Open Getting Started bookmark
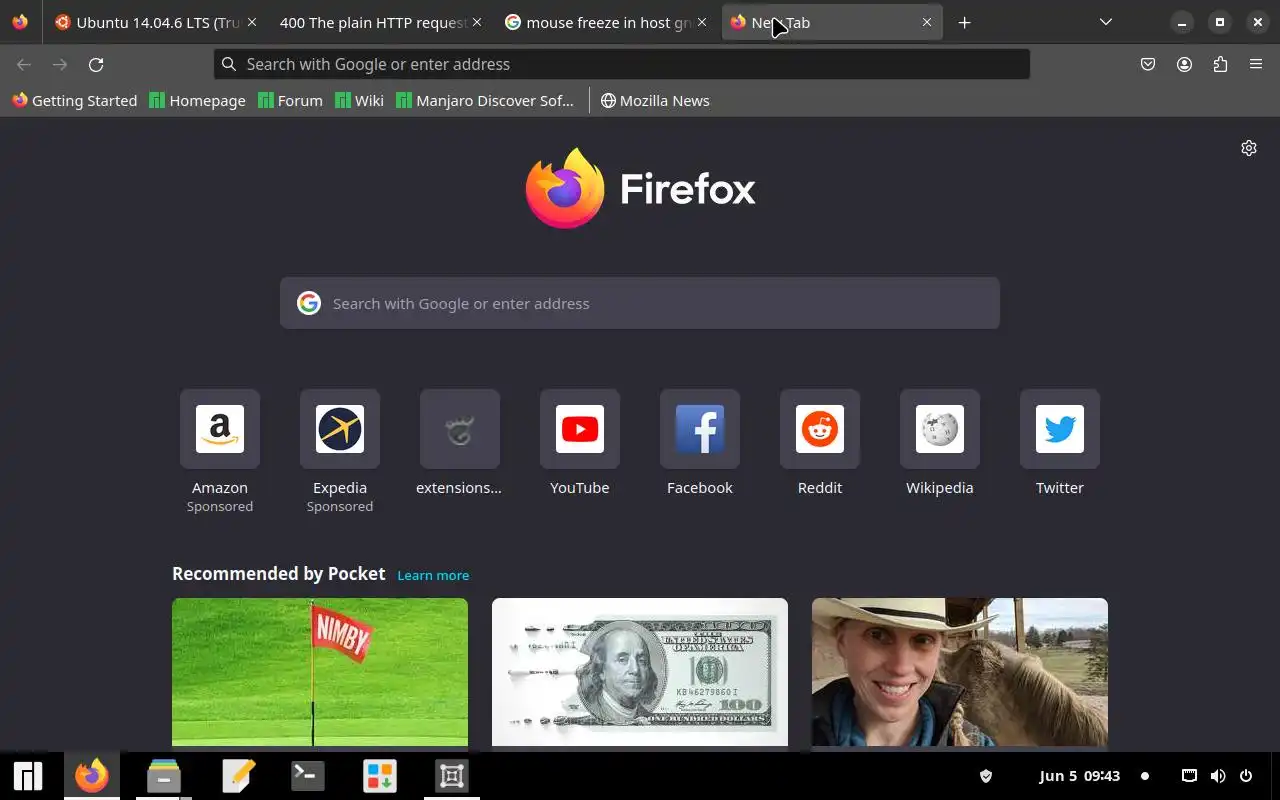Image resolution: width=1280 pixels, height=800 pixels. (x=74, y=100)
